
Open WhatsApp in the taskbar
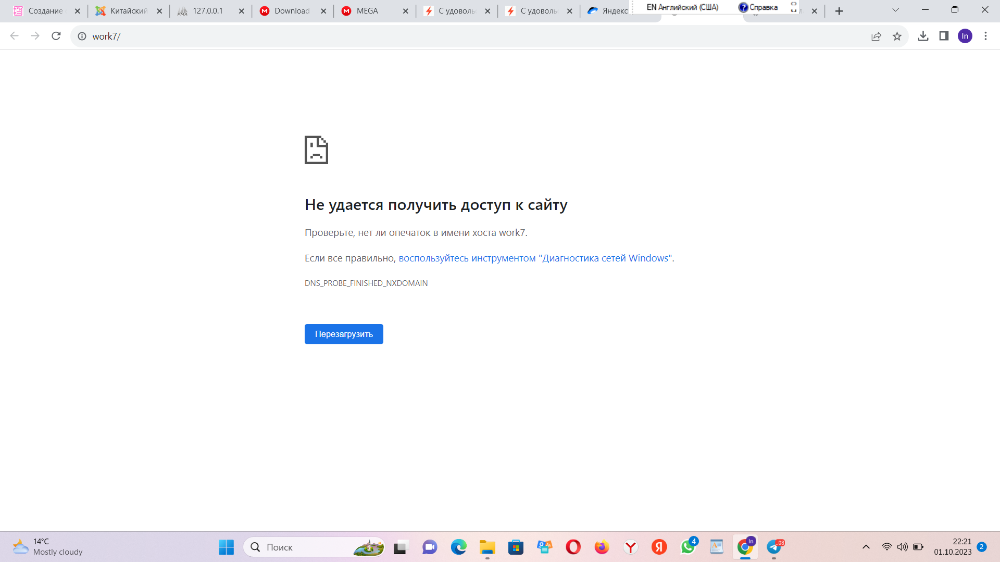coord(688,547)
